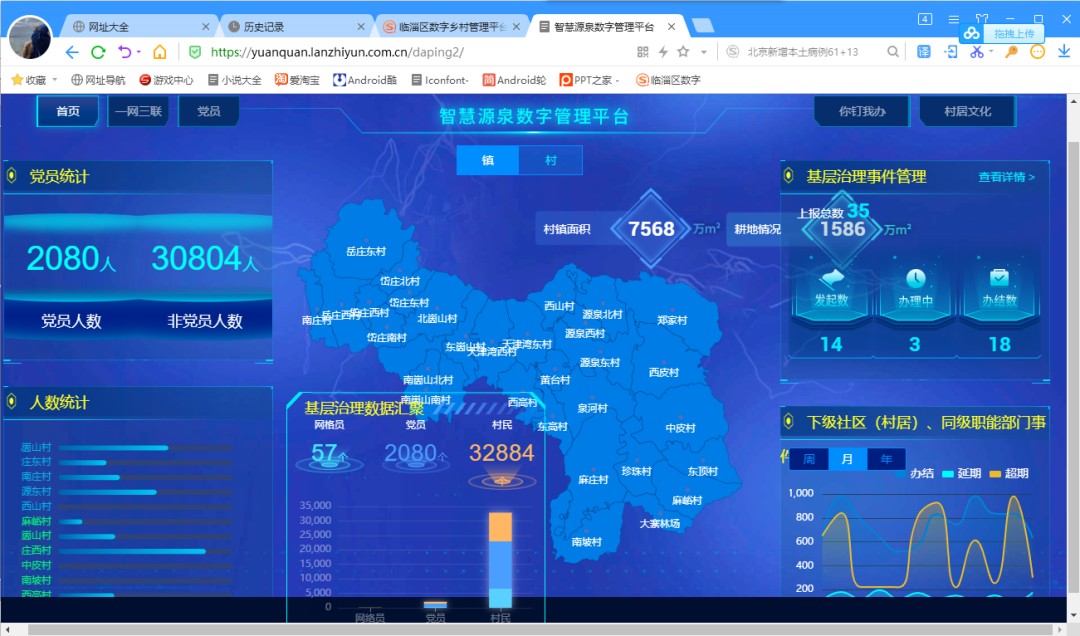Viewport: 1080px width, 636px height.
Task: Open the 村居文化 button
Action: (967, 111)
